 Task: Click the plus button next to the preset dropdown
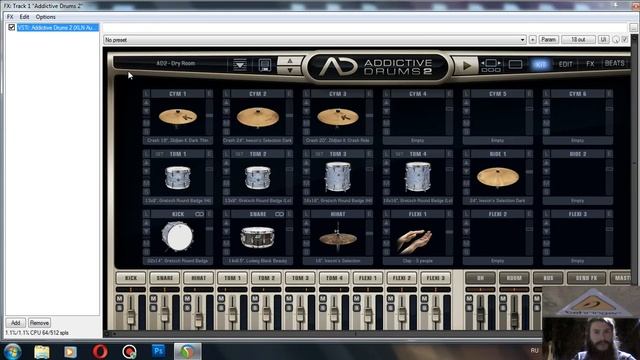[x=533, y=40]
